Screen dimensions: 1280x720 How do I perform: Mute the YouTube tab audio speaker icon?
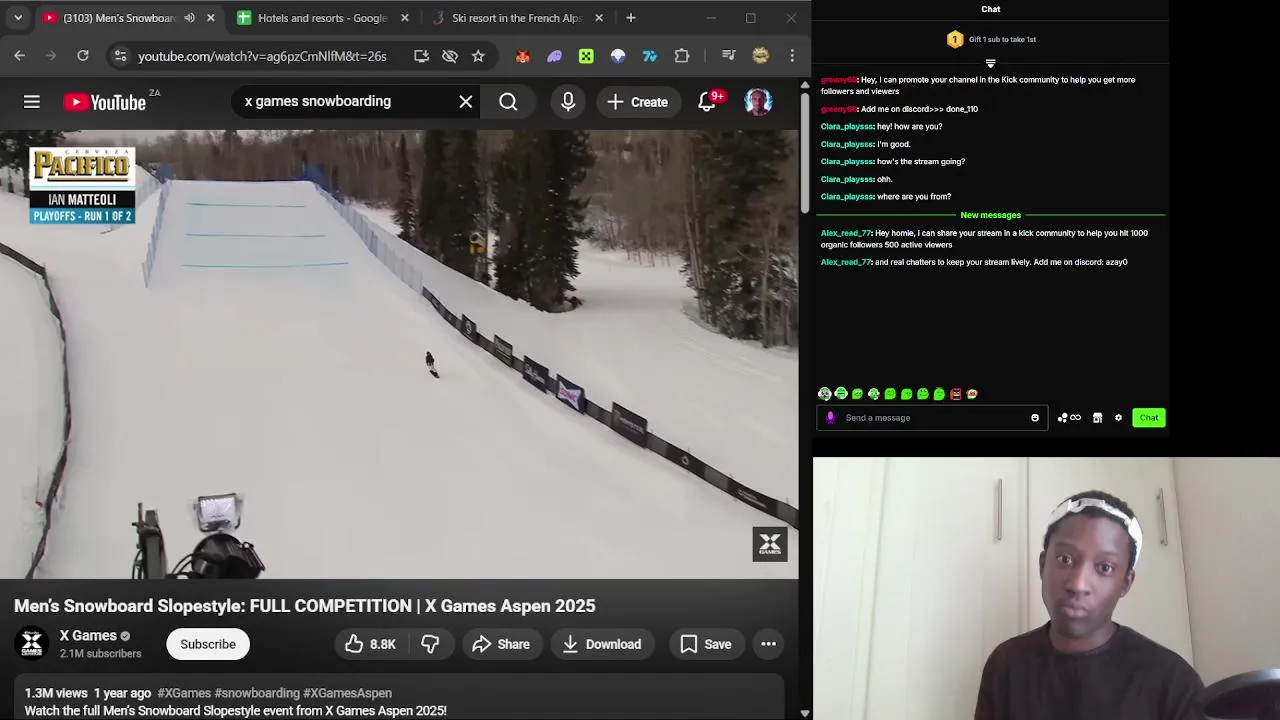[189, 18]
